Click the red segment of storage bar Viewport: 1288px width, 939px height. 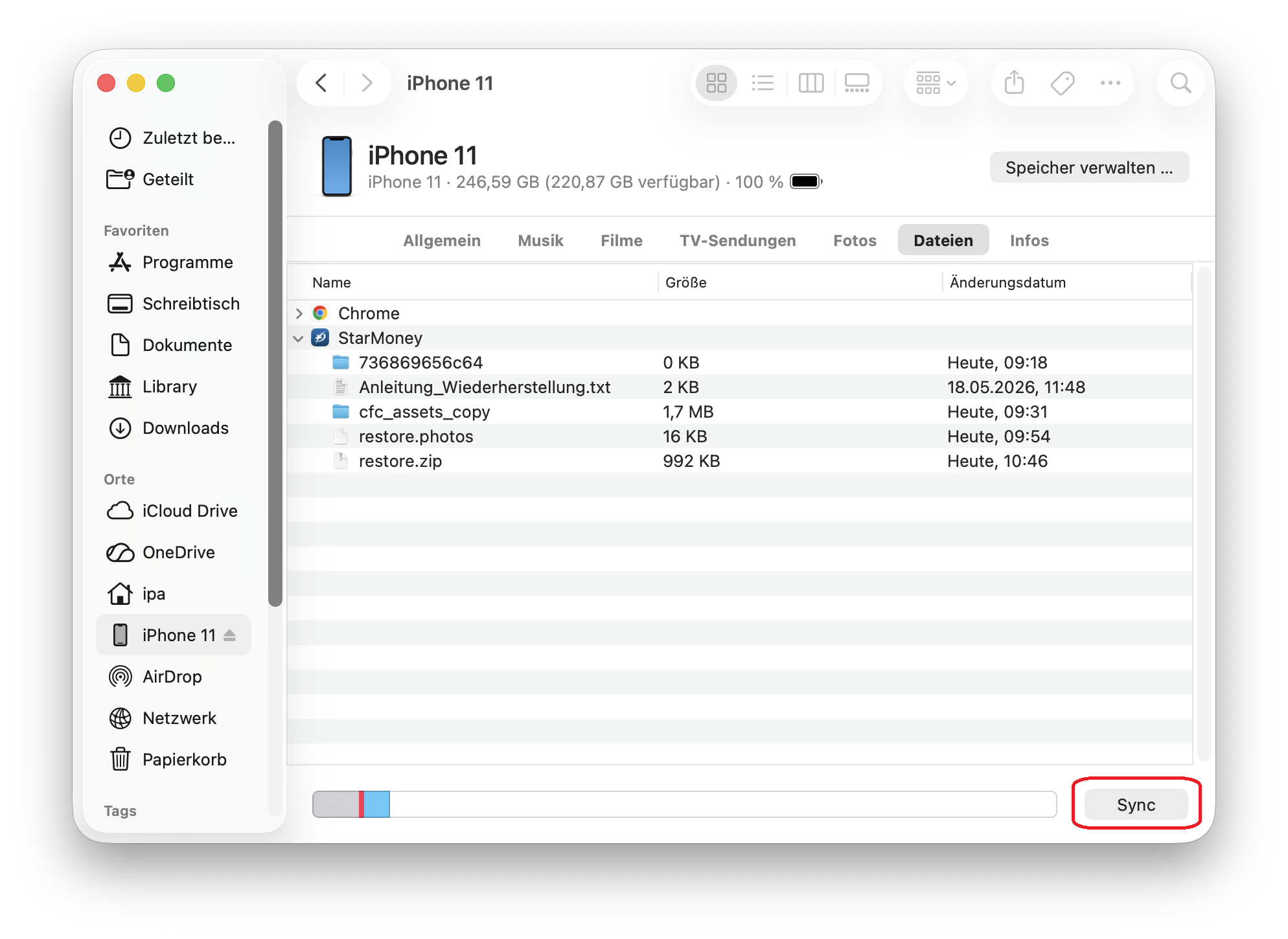tap(362, 804)
